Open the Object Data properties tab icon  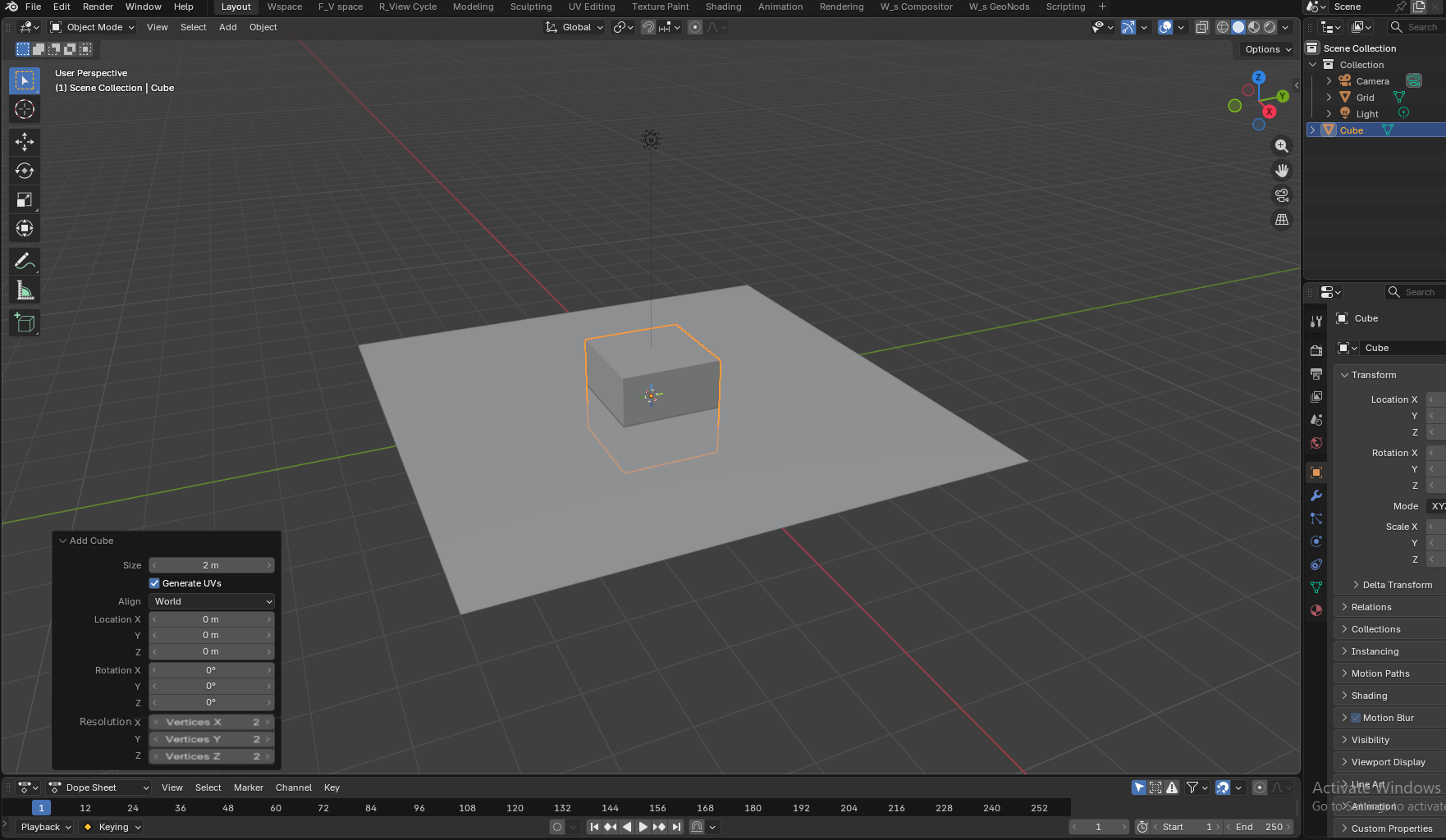click(1316, 587)
